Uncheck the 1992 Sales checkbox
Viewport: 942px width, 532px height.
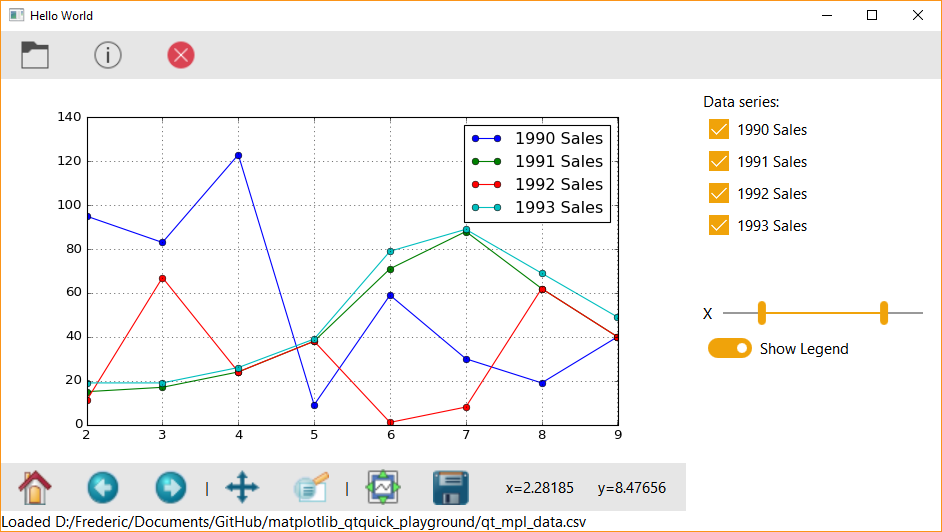point(719,193)
